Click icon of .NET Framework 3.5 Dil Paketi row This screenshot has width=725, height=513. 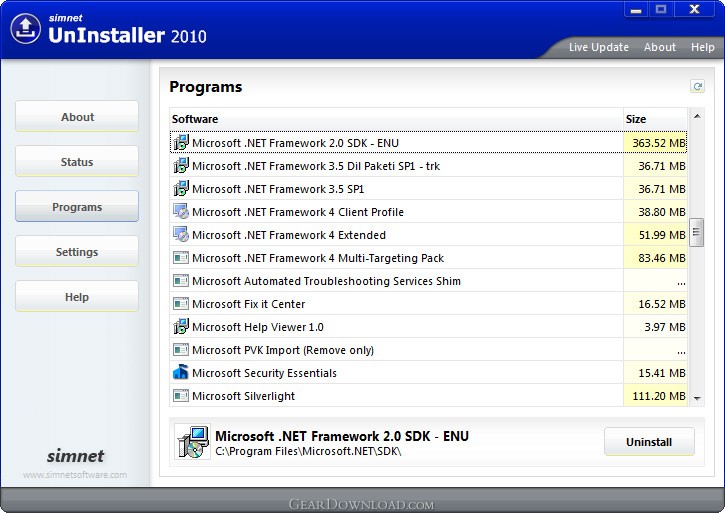(x=181, y=166)
